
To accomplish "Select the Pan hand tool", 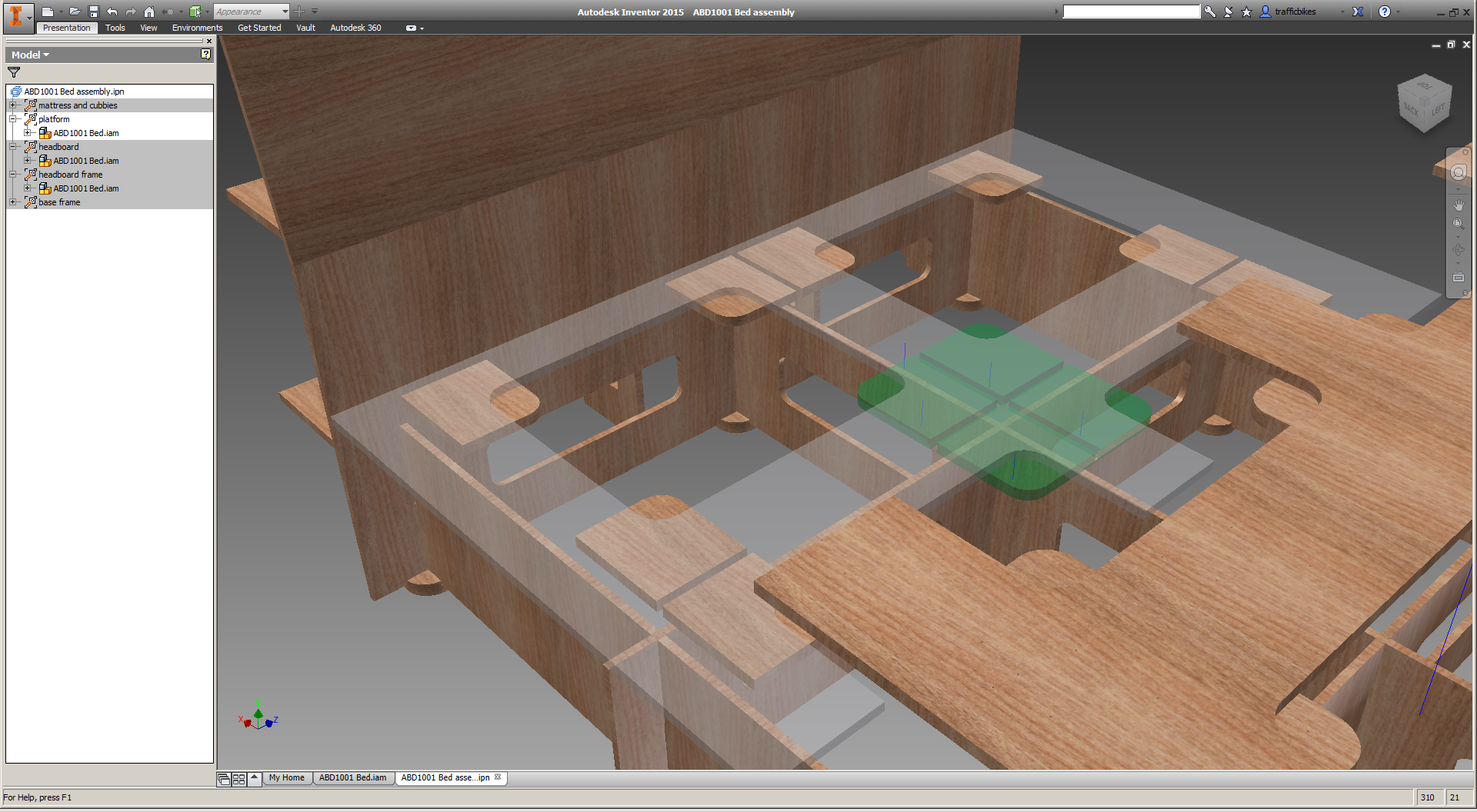I will click(x=1459, y=205).
